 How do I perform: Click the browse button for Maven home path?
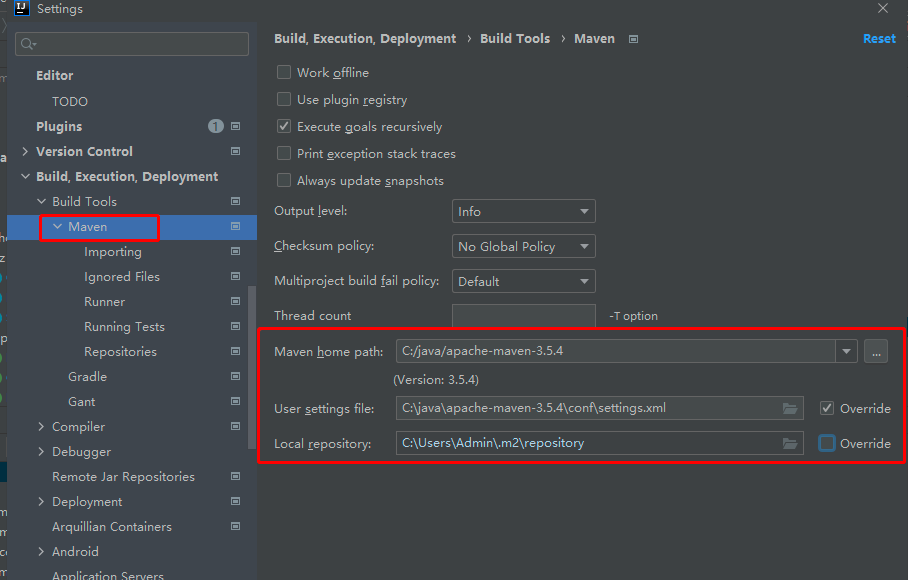876,351
